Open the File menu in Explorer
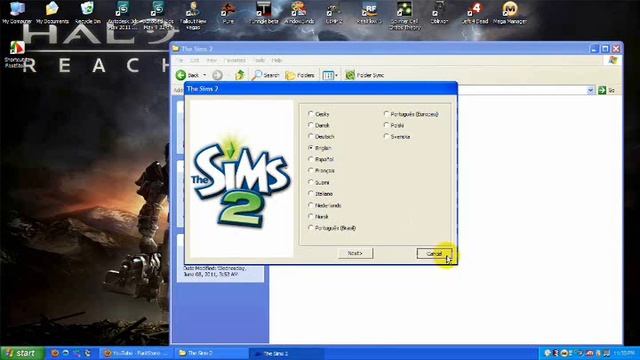The image size is (640, 360). click(x=179, y=60)
